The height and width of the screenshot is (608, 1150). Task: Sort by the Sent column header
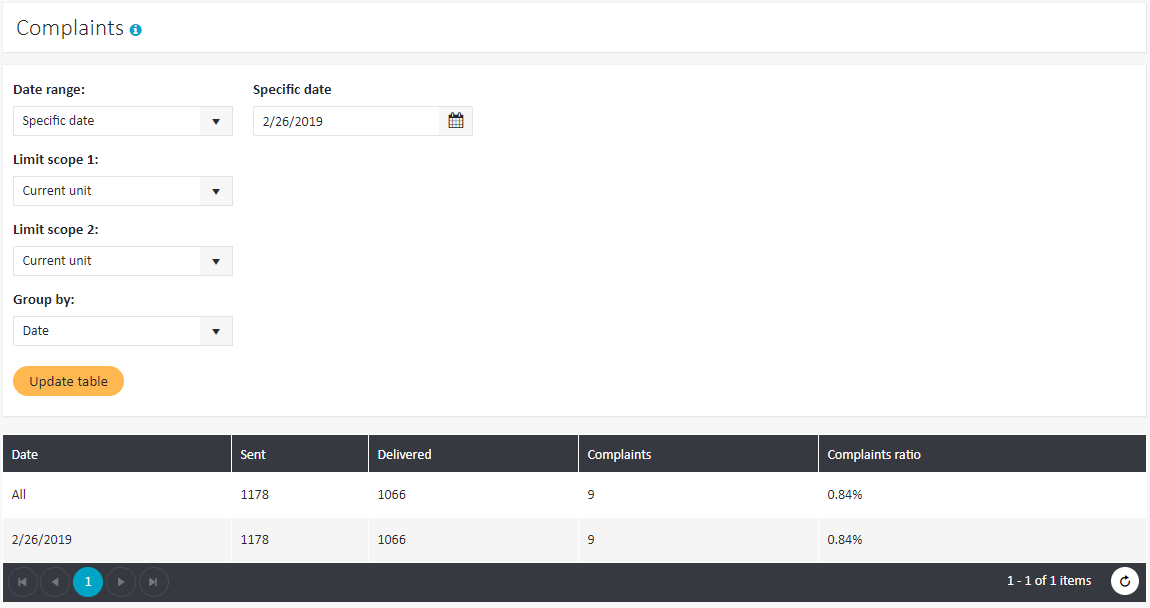pos(253,454)
